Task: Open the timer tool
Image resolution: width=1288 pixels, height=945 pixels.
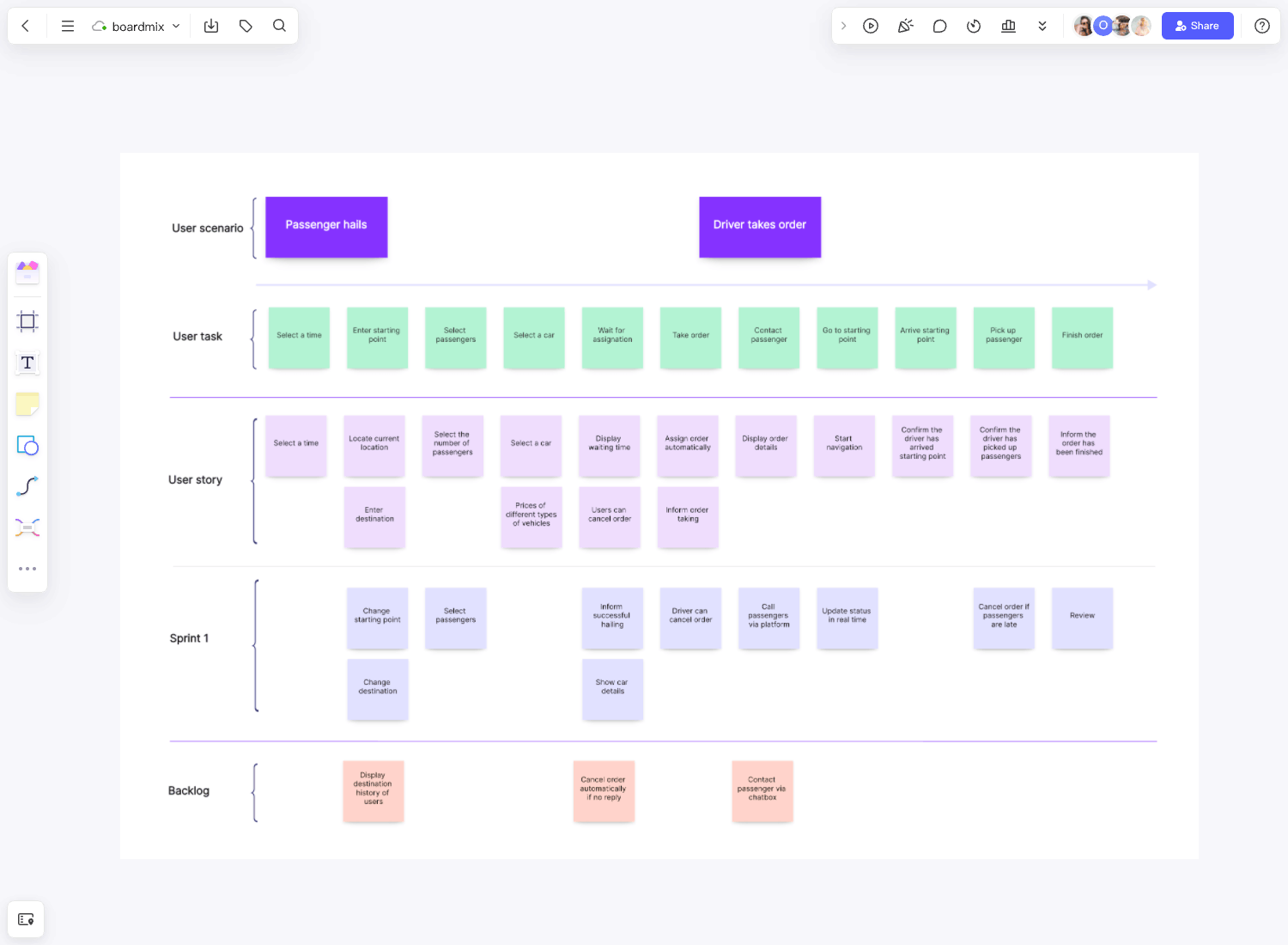Action: coord(974,26)
